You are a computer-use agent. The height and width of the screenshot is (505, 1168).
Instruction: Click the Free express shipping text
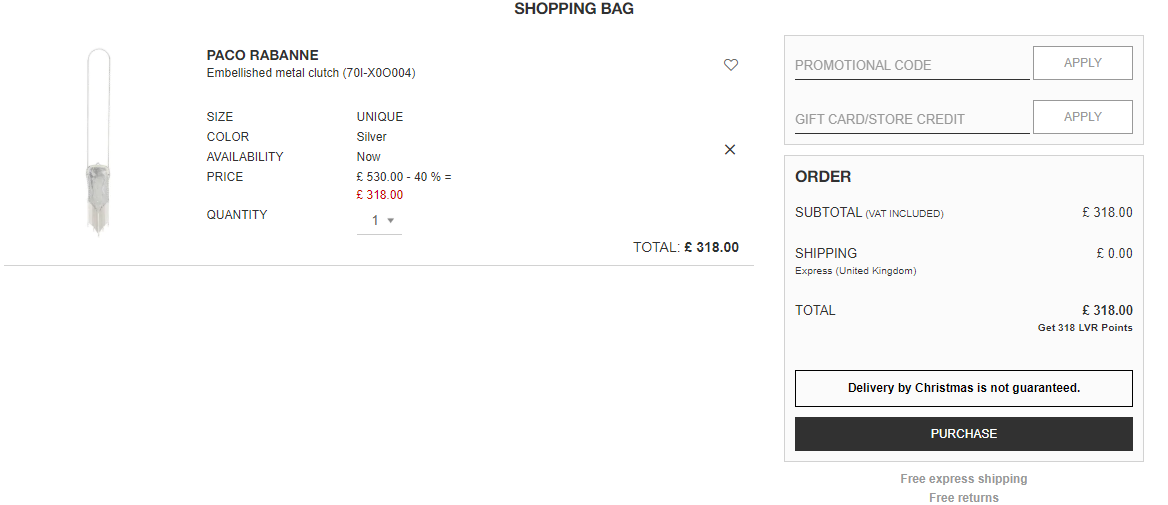[x=964, y=479]
